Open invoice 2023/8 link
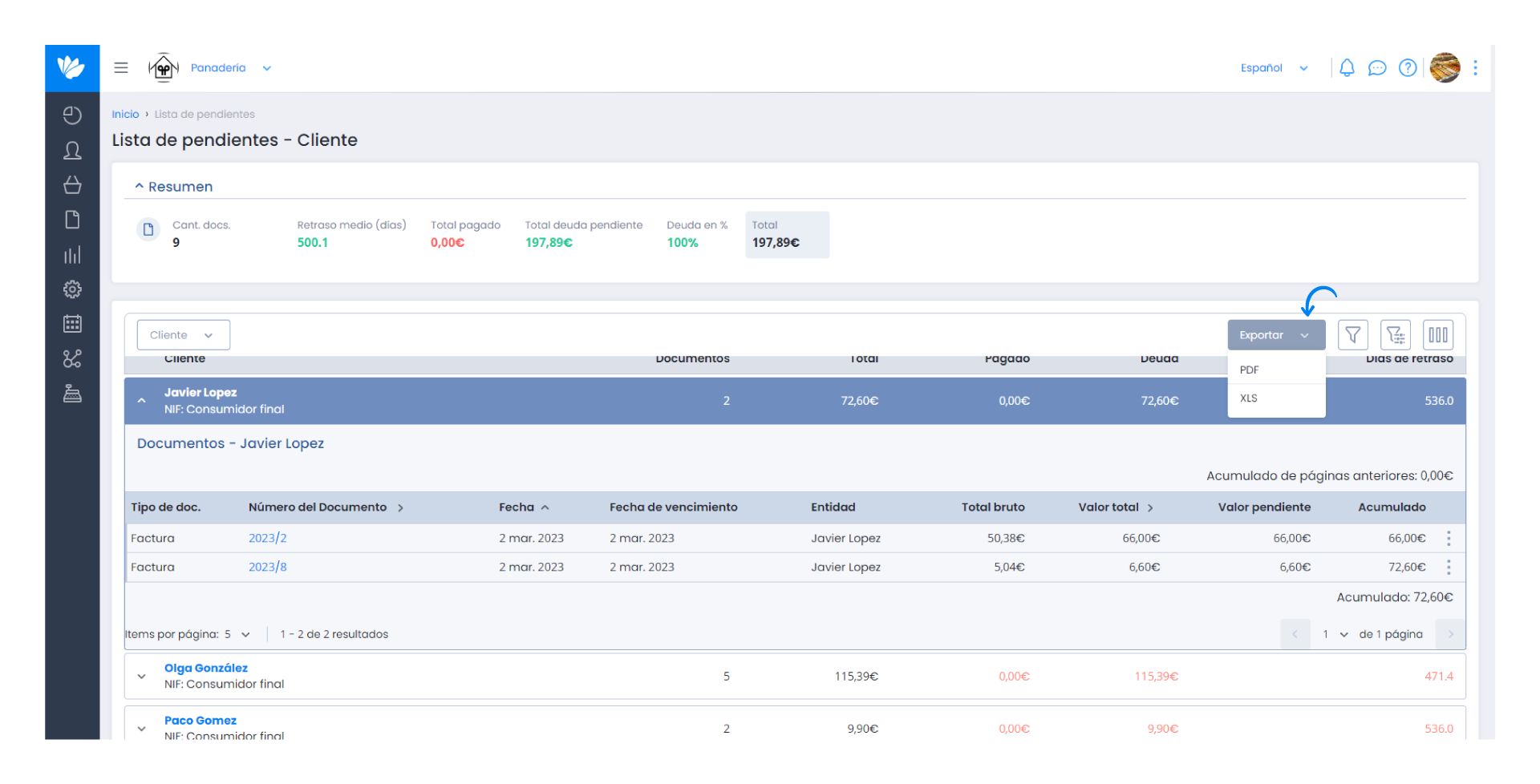The height and width of the screenshot is (784, 1540). [x=267, y=568]
